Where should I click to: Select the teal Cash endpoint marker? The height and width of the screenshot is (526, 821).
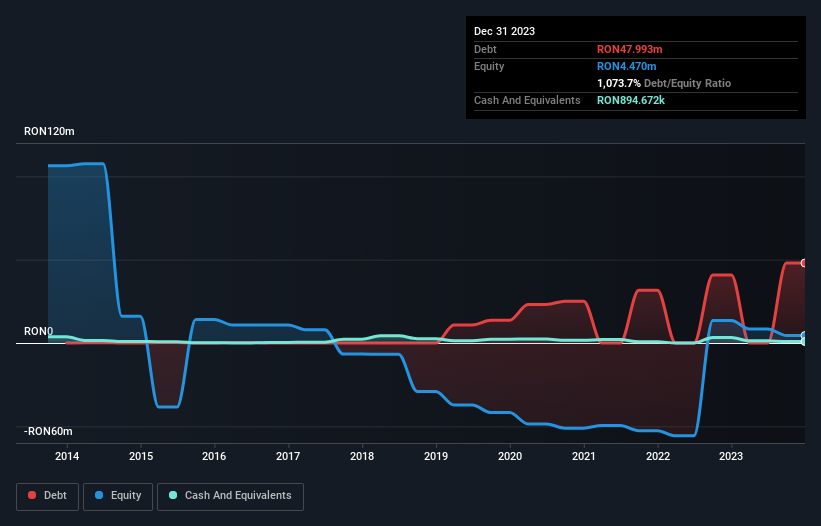pyautogui.click(x=804, y=341)
